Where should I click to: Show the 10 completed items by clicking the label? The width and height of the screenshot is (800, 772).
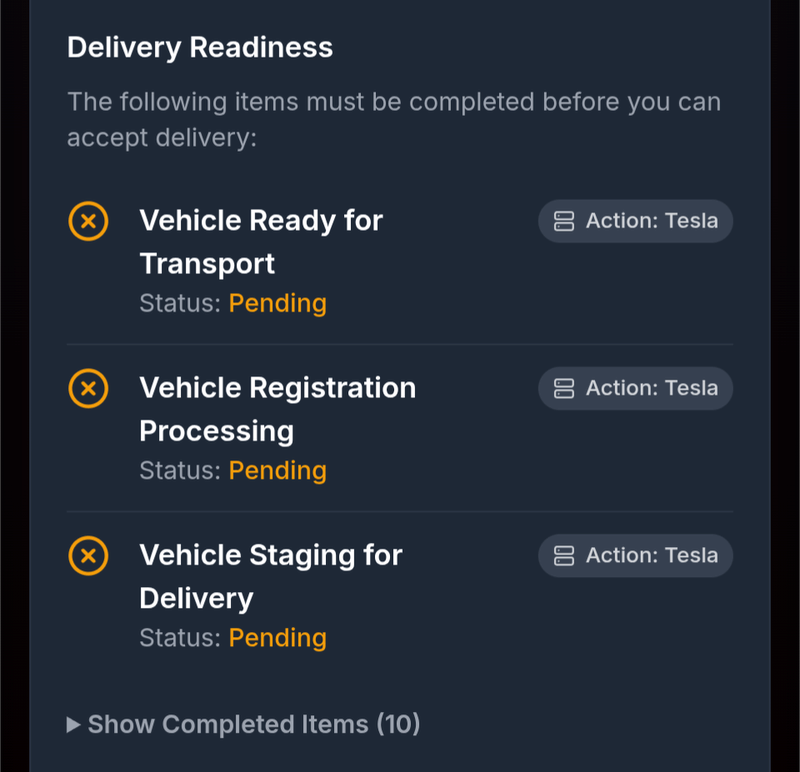254,724
